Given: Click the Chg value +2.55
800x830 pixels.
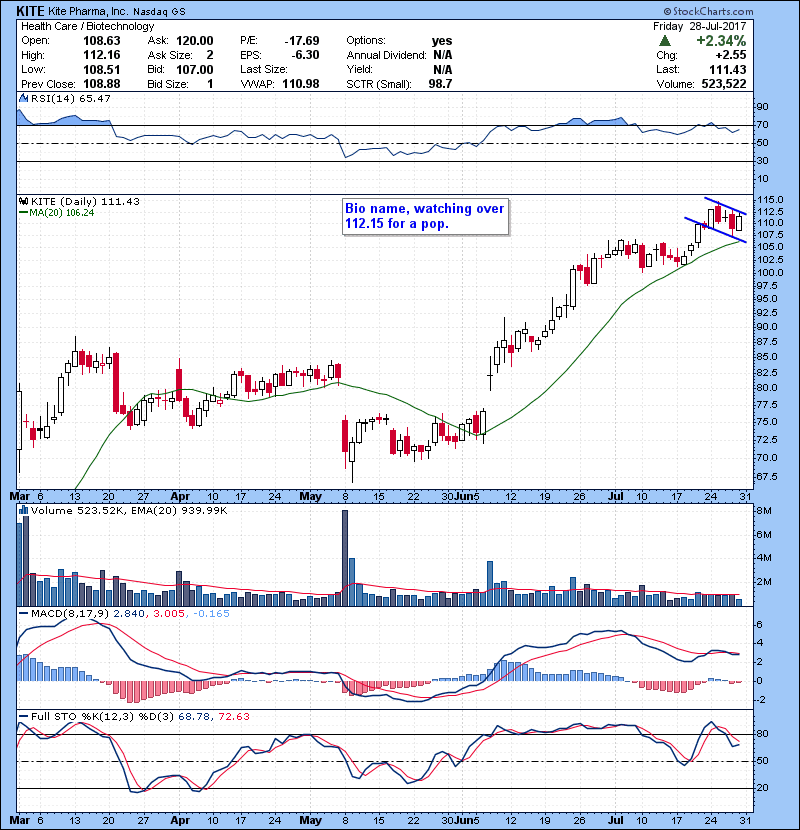Looking at the screenshot, I should click(731, 55).
